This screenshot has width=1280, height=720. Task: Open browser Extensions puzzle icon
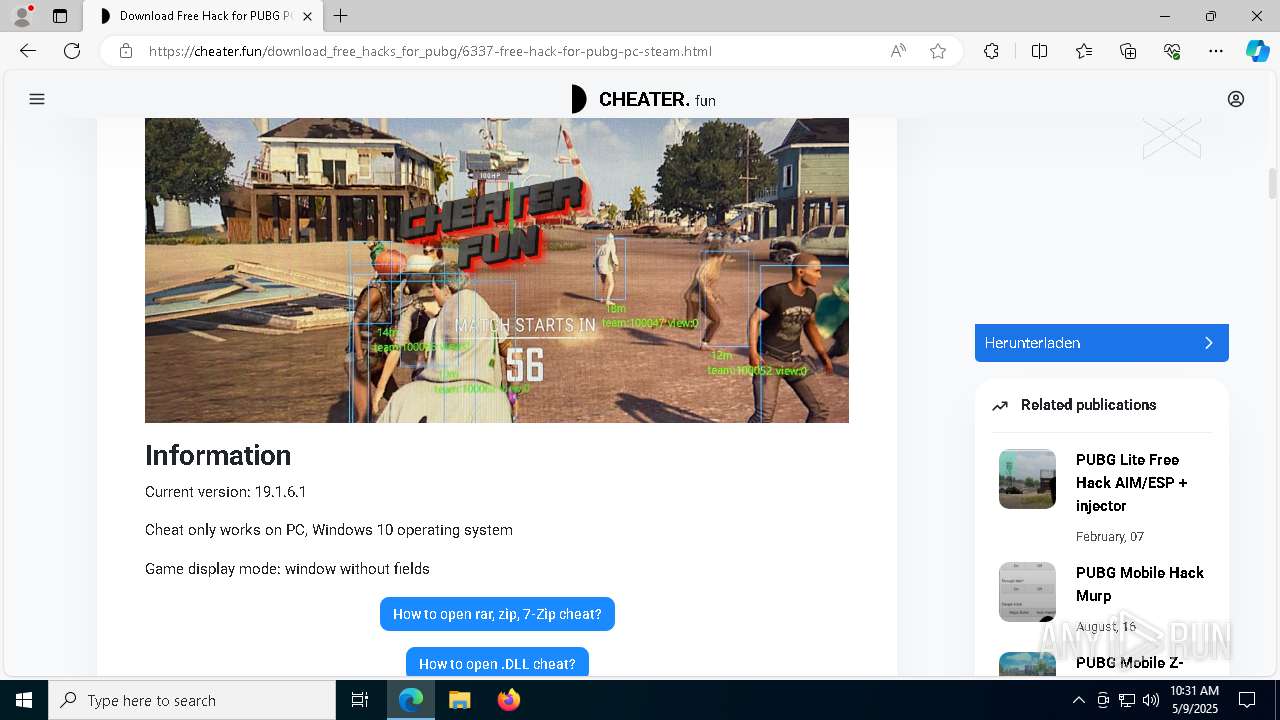tap(991, 51)
